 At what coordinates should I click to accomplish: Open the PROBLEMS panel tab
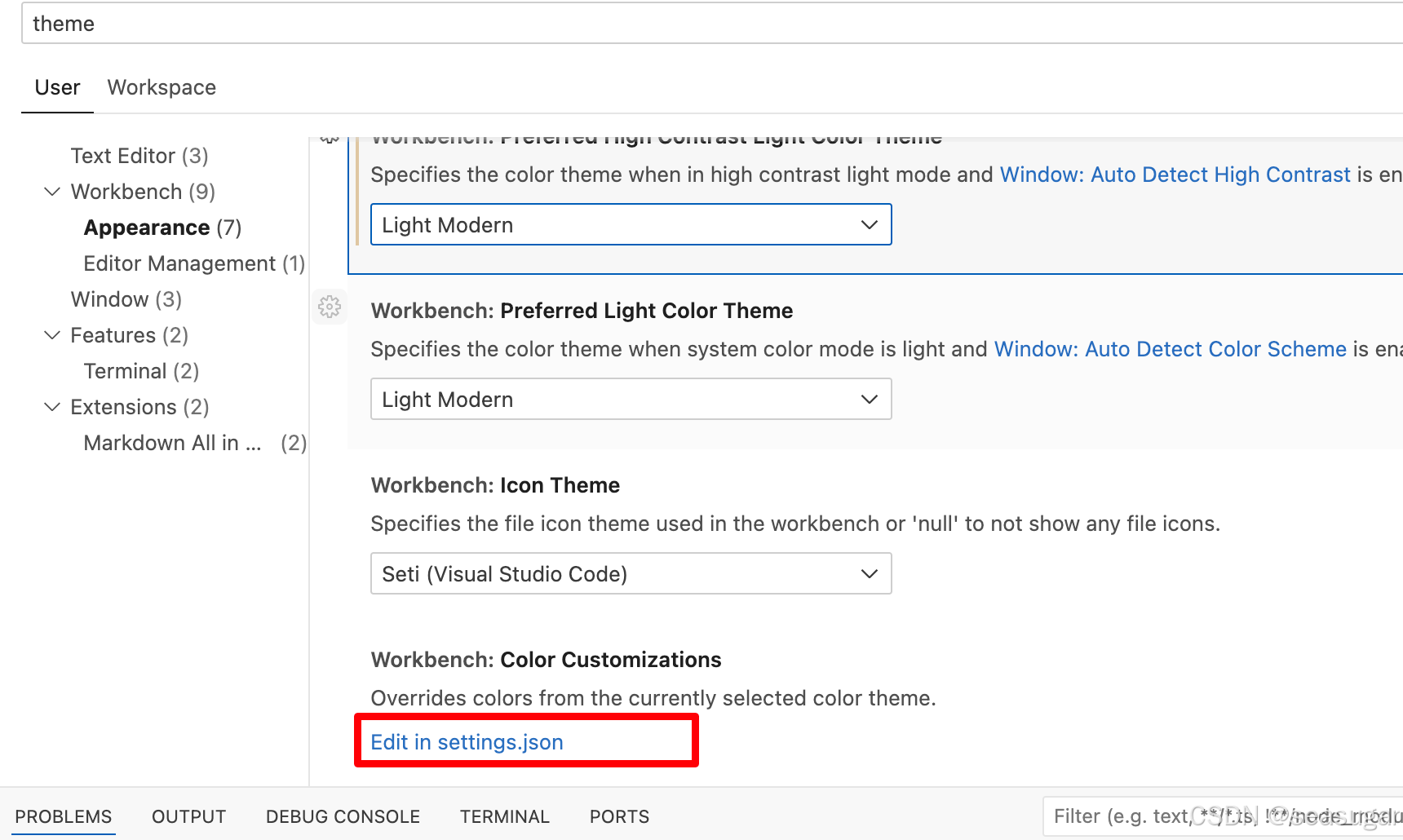tap(63, 816)
